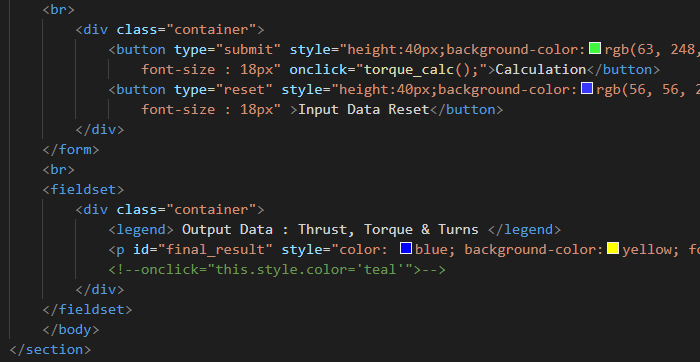Click the "final_result" id value
700x362 pixels.
coord(215,250)
